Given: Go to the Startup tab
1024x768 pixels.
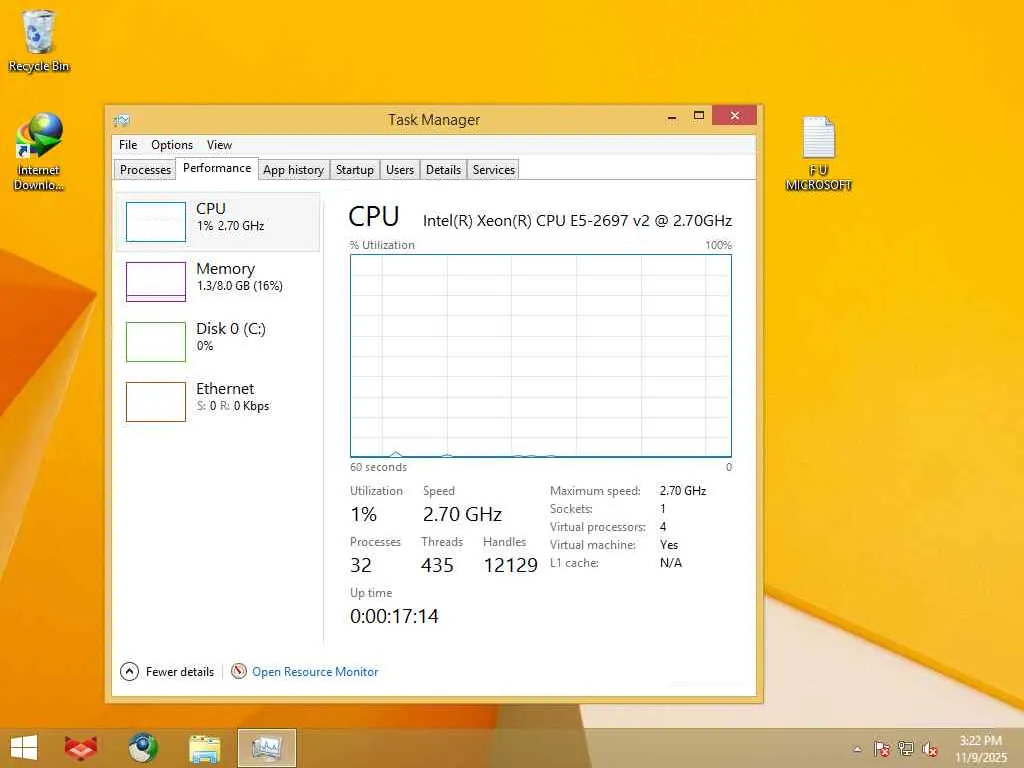Looking at the screenshot, I should (x=355, y=170).
